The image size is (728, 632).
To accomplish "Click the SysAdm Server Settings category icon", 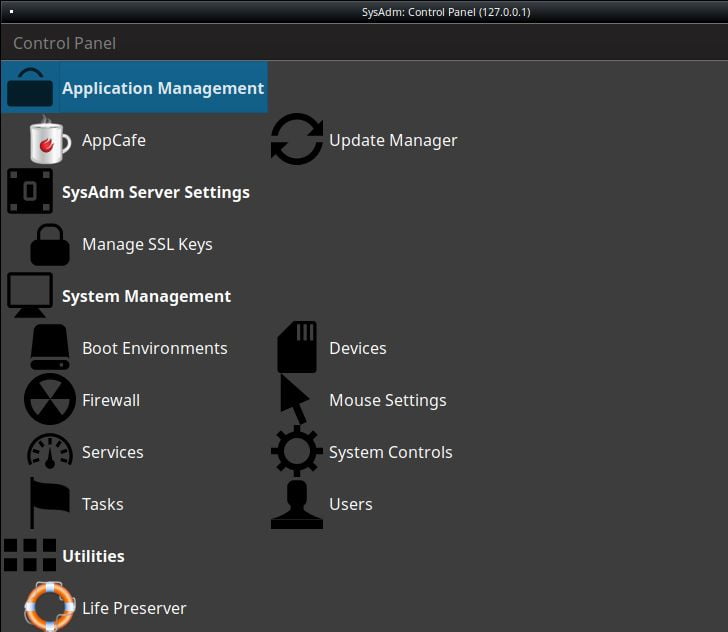I will [x=30, y=191].
